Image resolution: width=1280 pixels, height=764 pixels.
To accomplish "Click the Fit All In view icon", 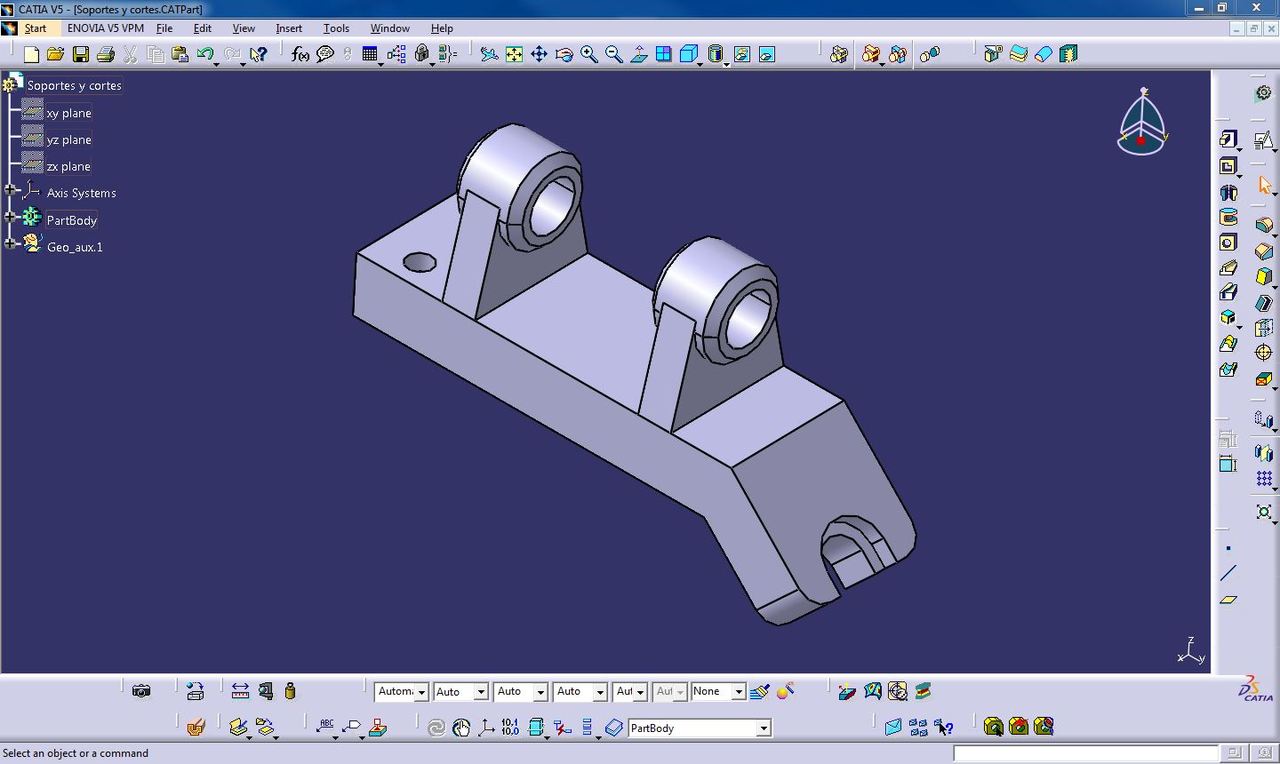I will pyautogui.click(x=514, y=54).
